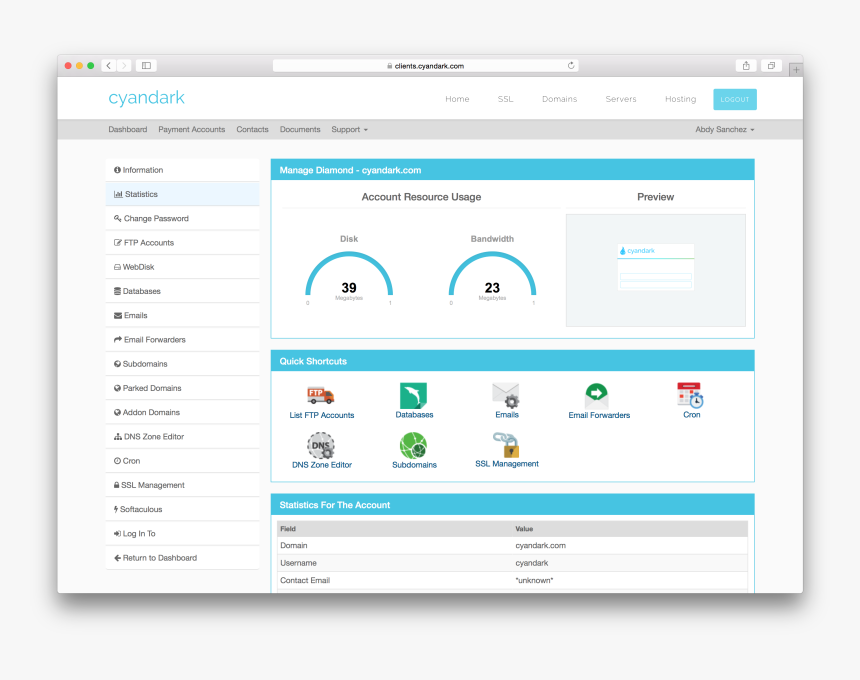
Task: Show all tabs in Safari
Action: (771, 66)
